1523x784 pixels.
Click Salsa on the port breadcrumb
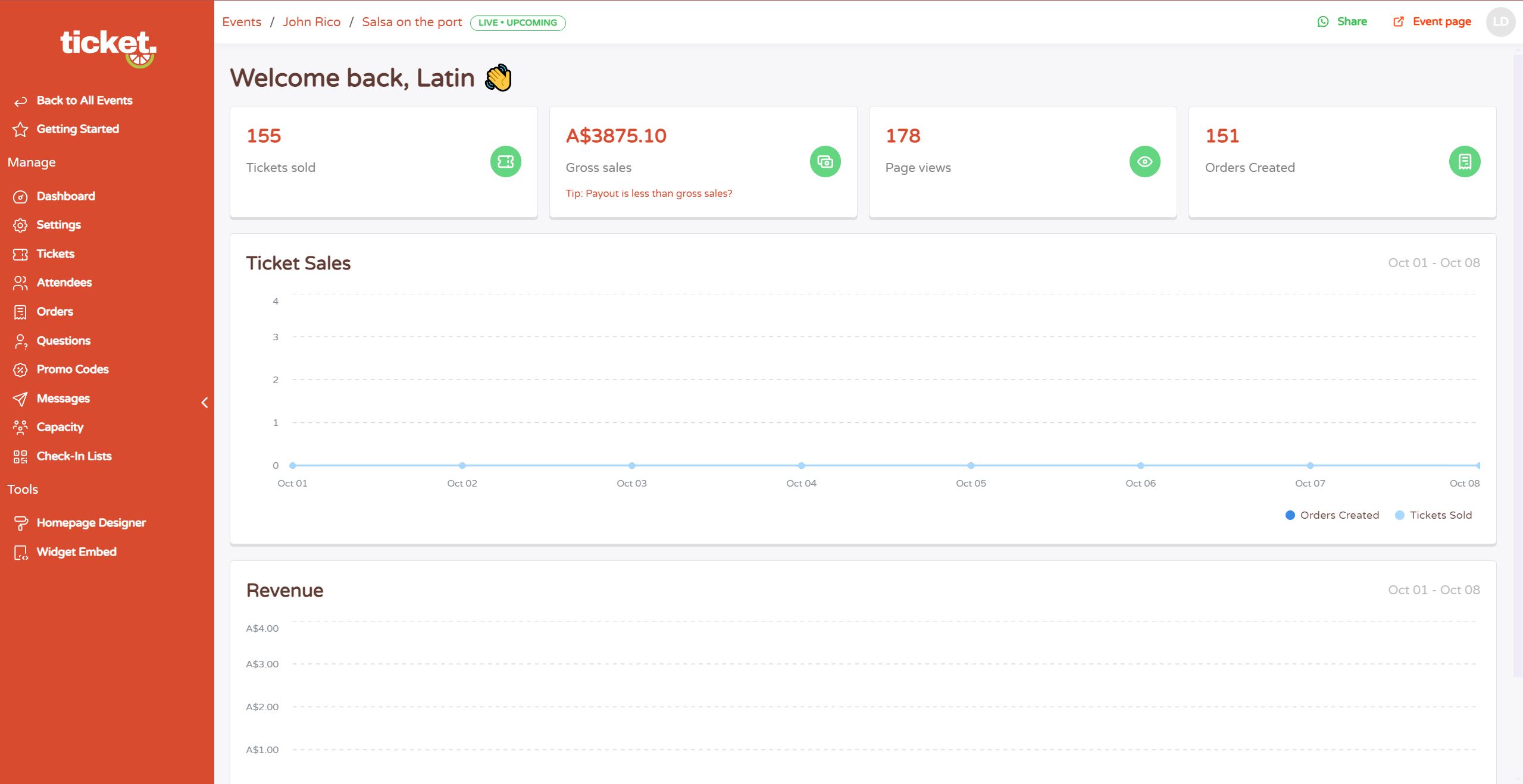[x=412, y=22]
